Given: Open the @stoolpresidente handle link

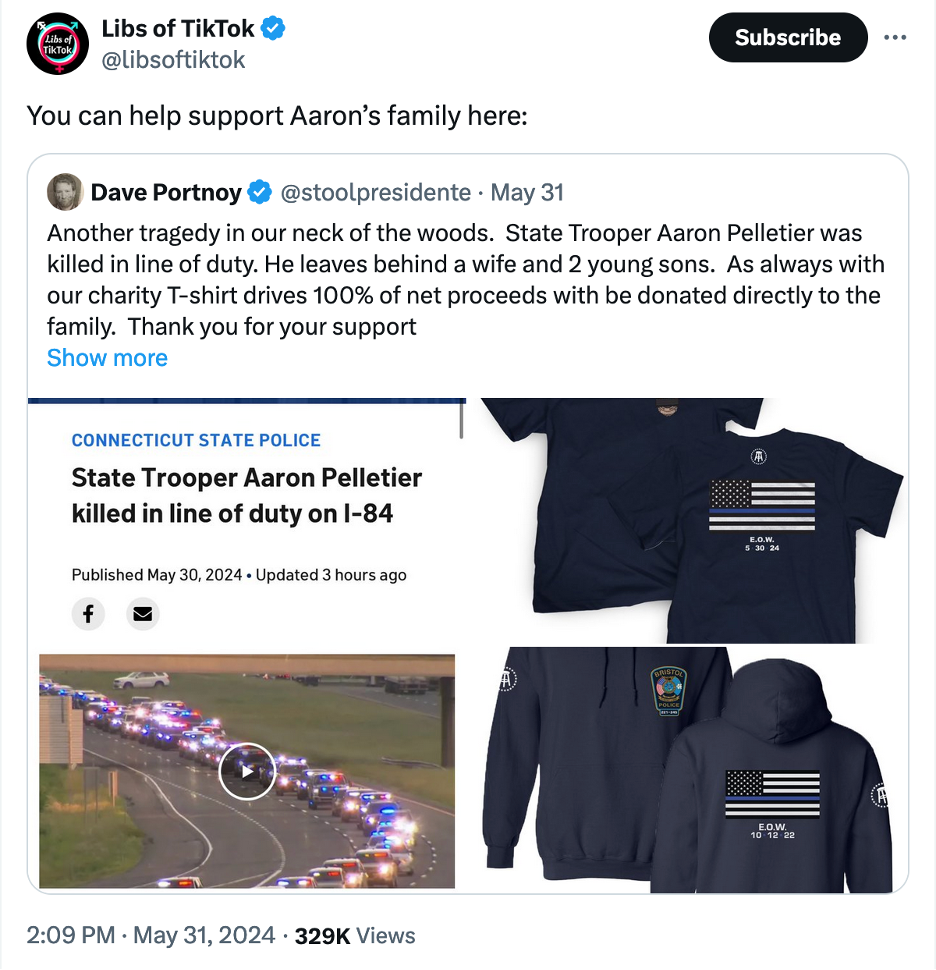Looking at the screenshot, I should pyautogui.click(x=376, y=192).
